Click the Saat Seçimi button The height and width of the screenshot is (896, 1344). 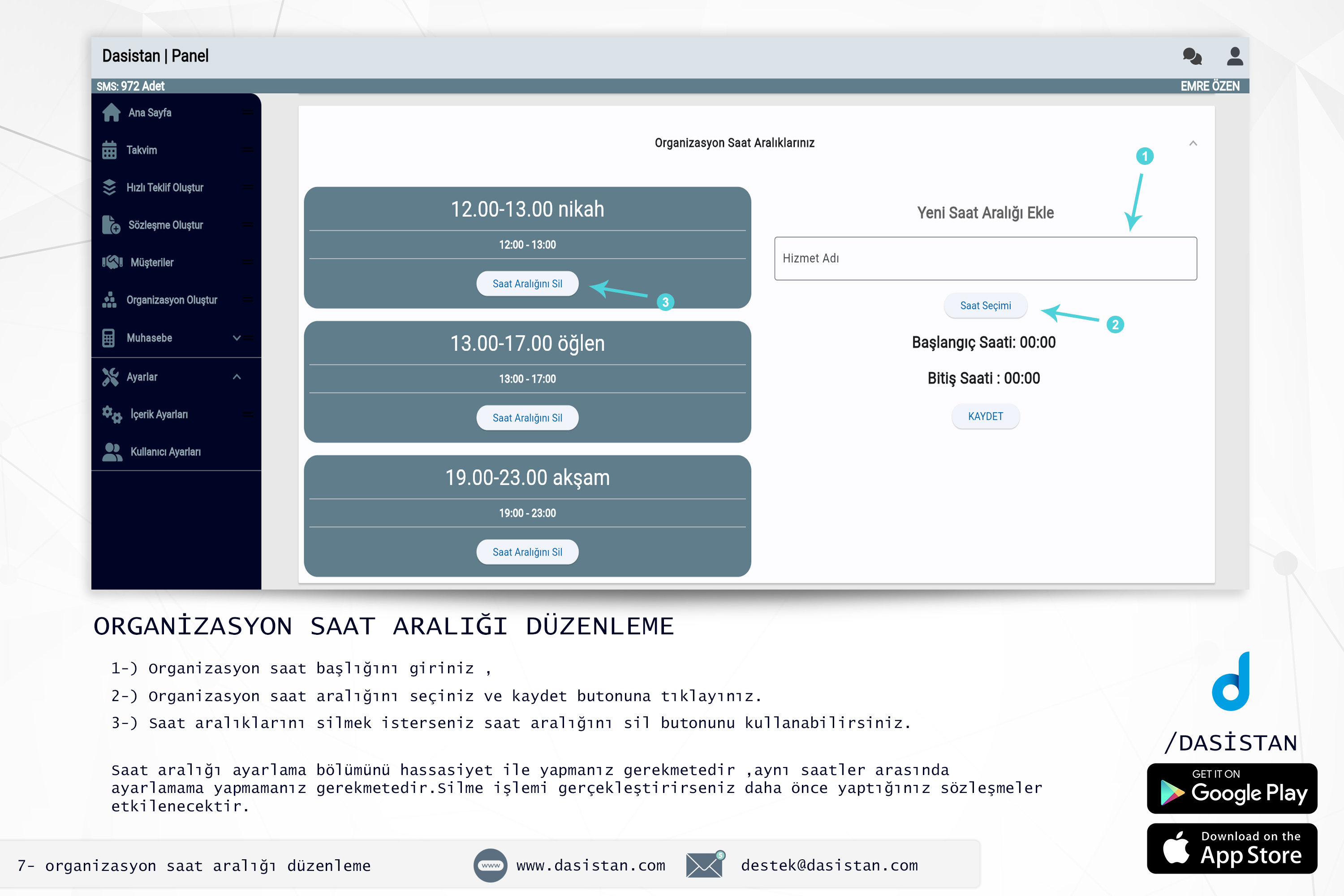coord(986,306)
